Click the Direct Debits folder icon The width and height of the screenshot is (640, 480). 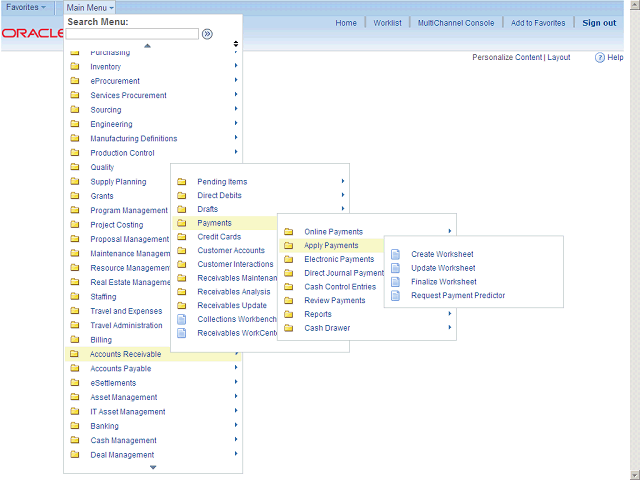coord(182,195)
